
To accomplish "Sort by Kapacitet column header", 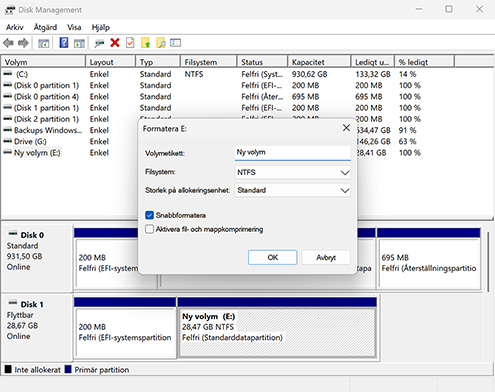I will tap(319, 62).
